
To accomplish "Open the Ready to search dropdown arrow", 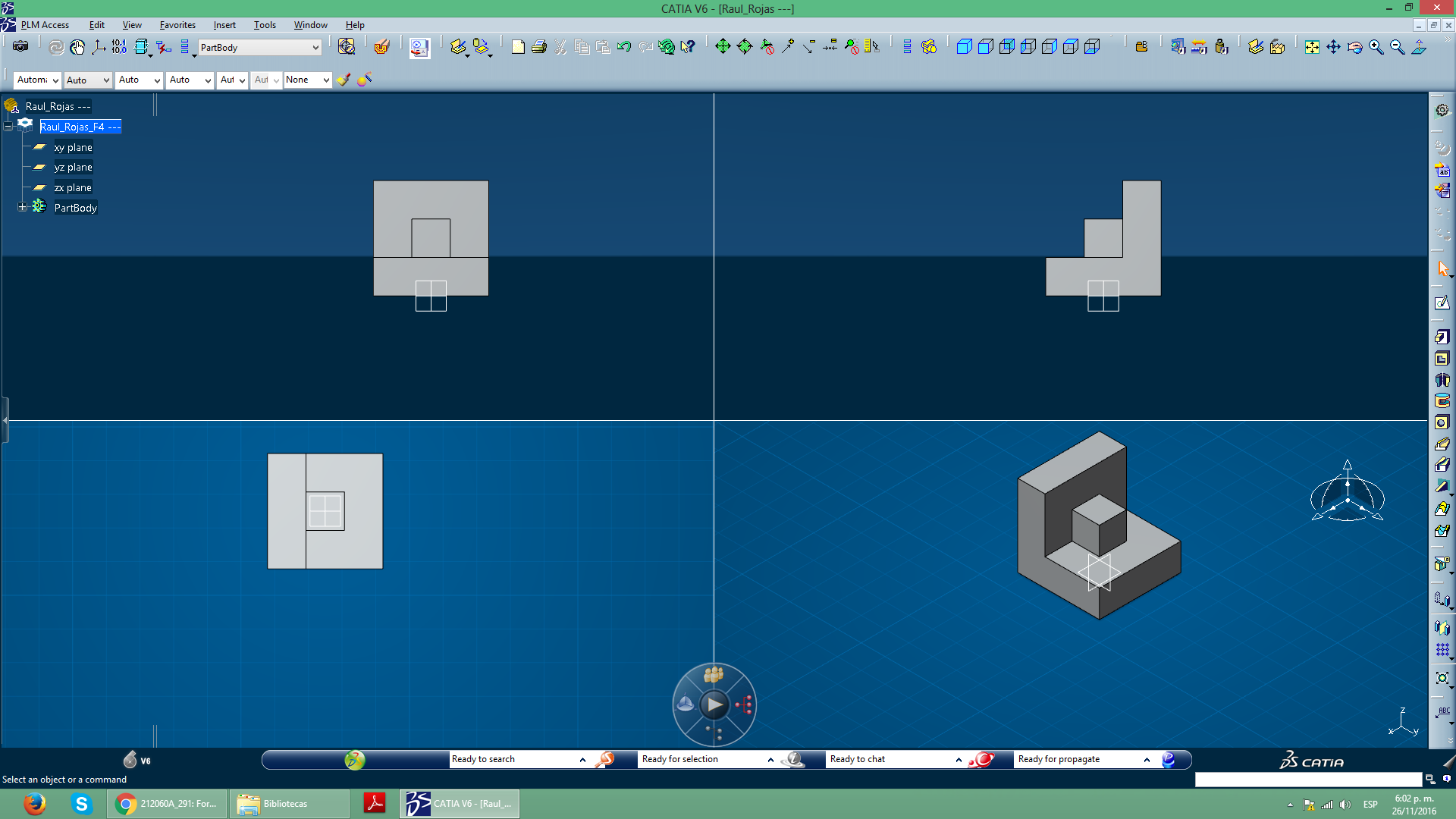I will click(x=582, y=760).
